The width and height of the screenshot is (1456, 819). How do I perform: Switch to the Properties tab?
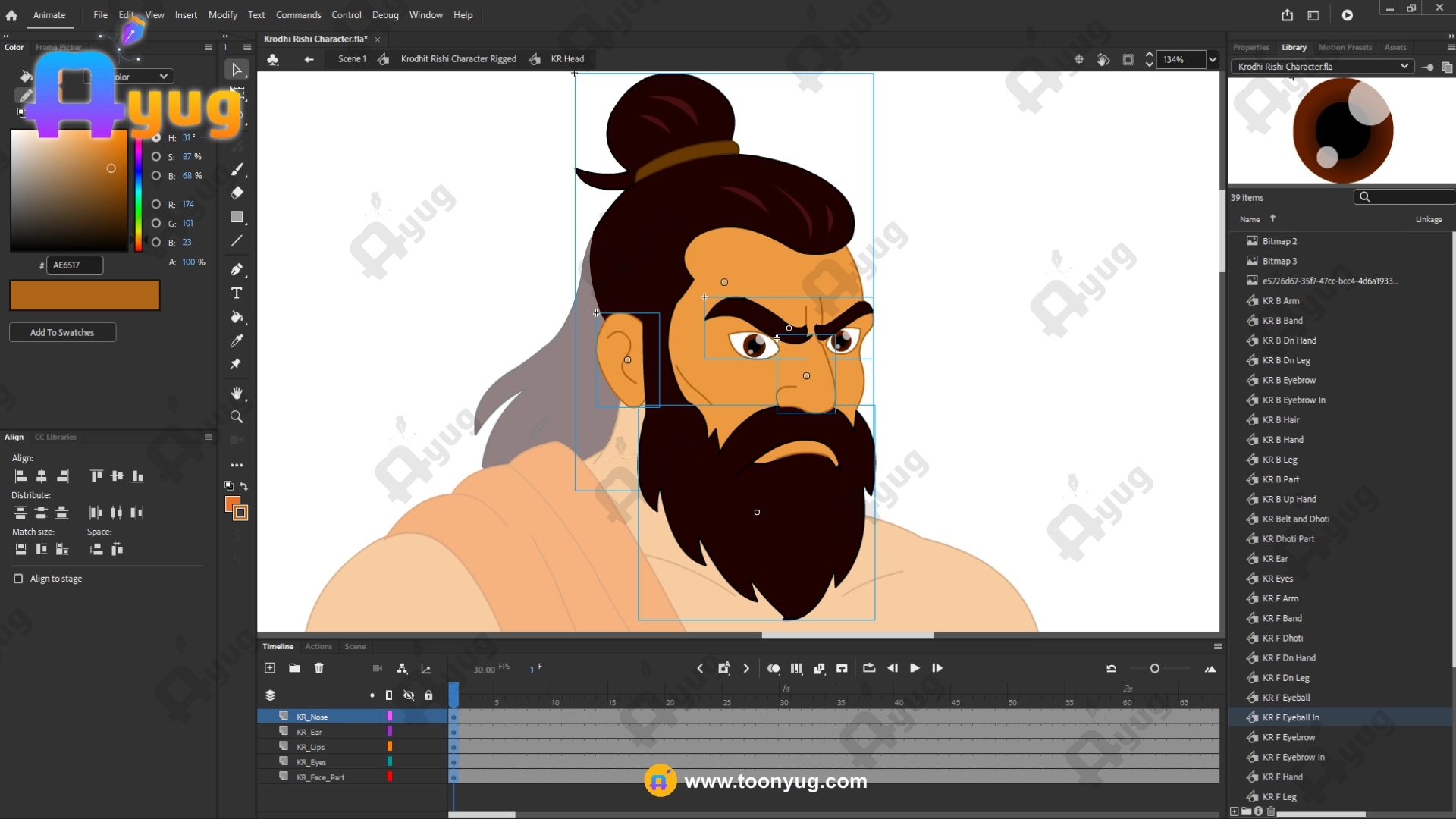(x=1250, y=47)
